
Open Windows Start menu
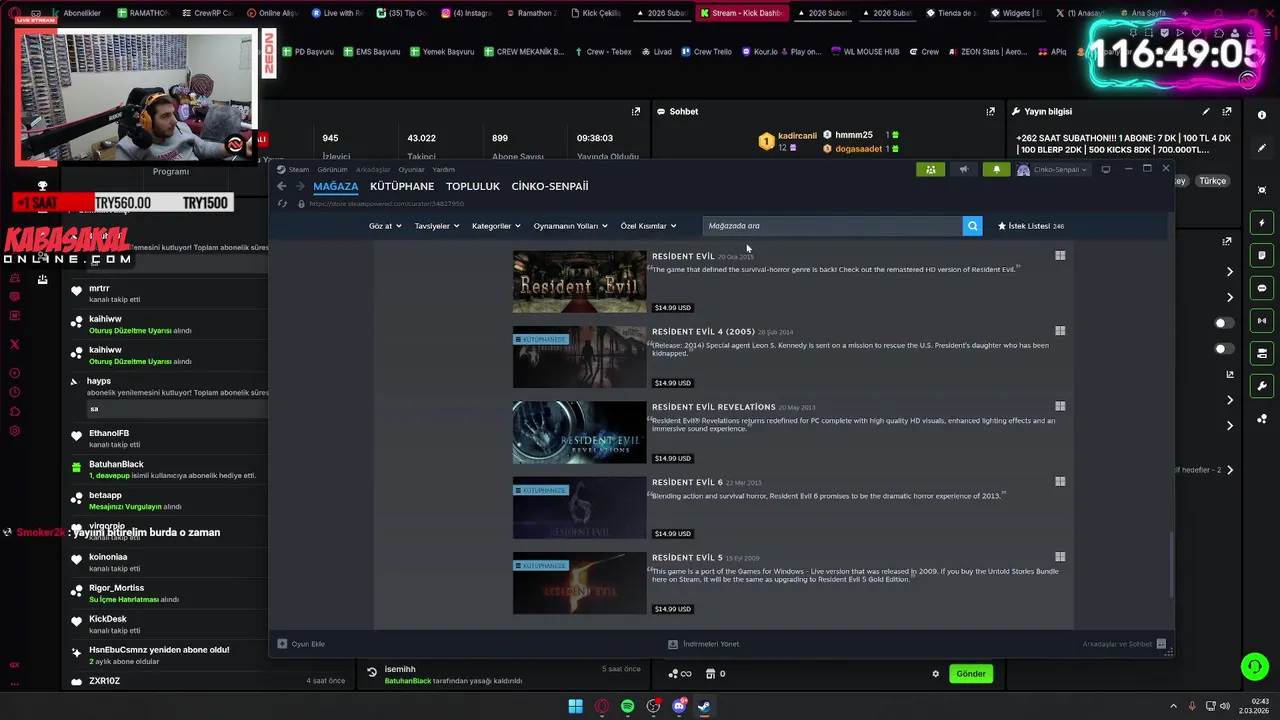pyautogui.click(x=575, y=706)
